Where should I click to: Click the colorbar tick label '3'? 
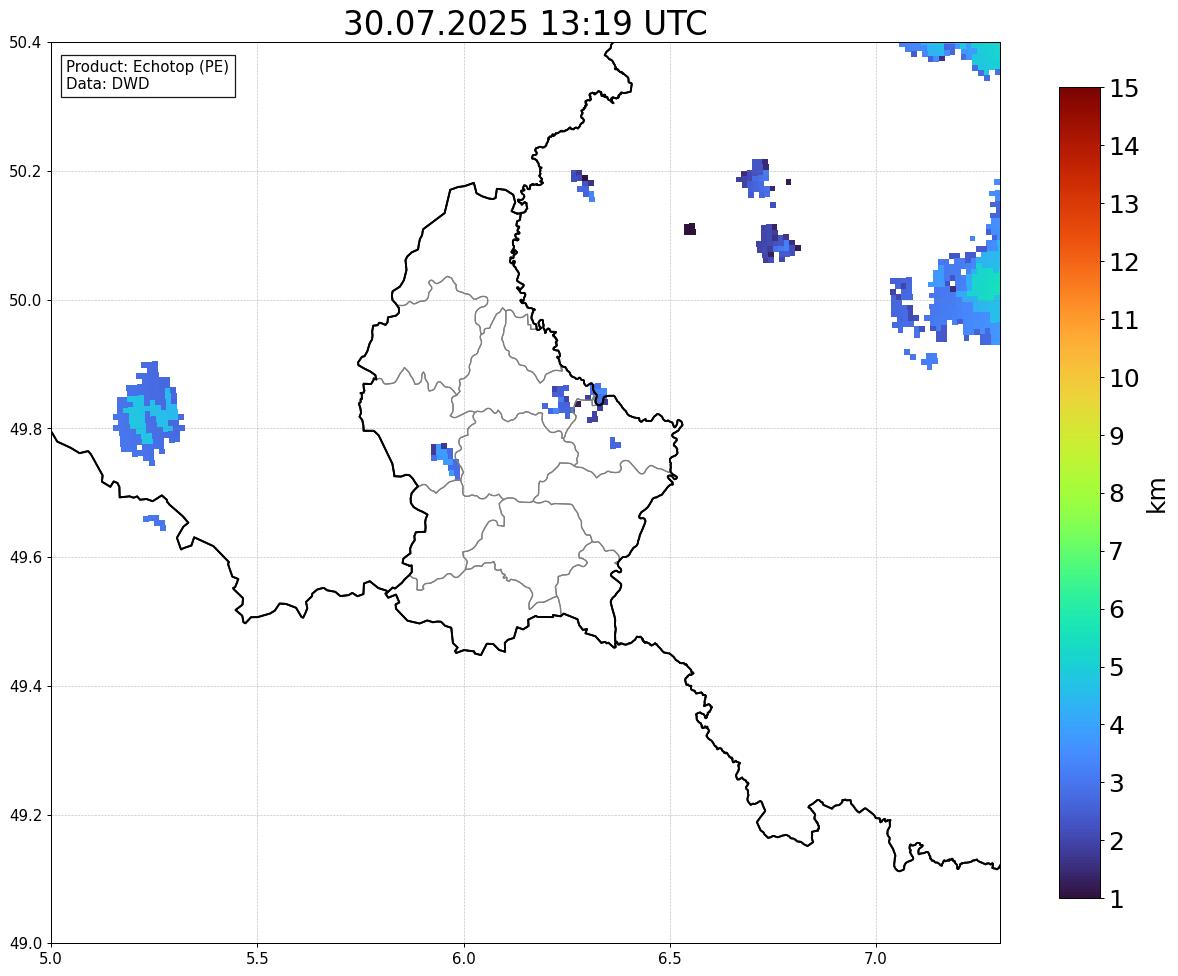pyautogui.click(x=1116, y=783)
